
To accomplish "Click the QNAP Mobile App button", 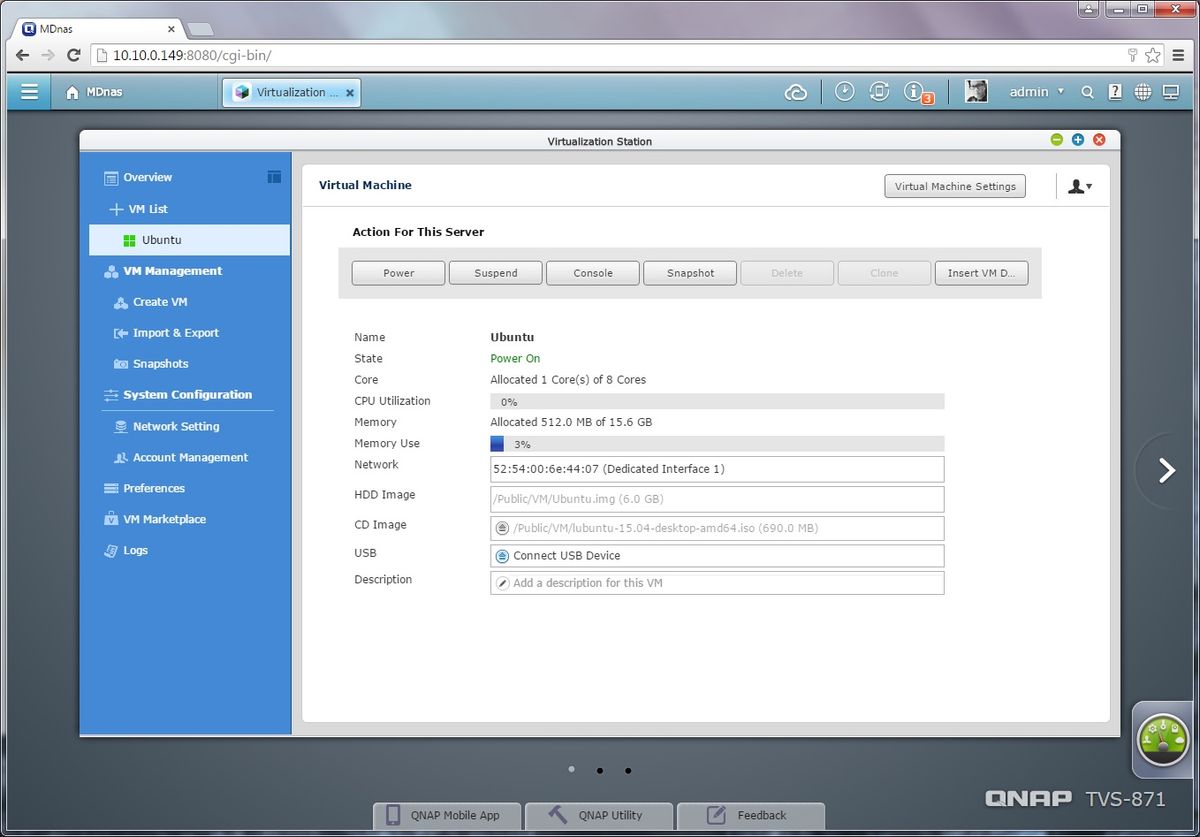I will tap(448, 815).
